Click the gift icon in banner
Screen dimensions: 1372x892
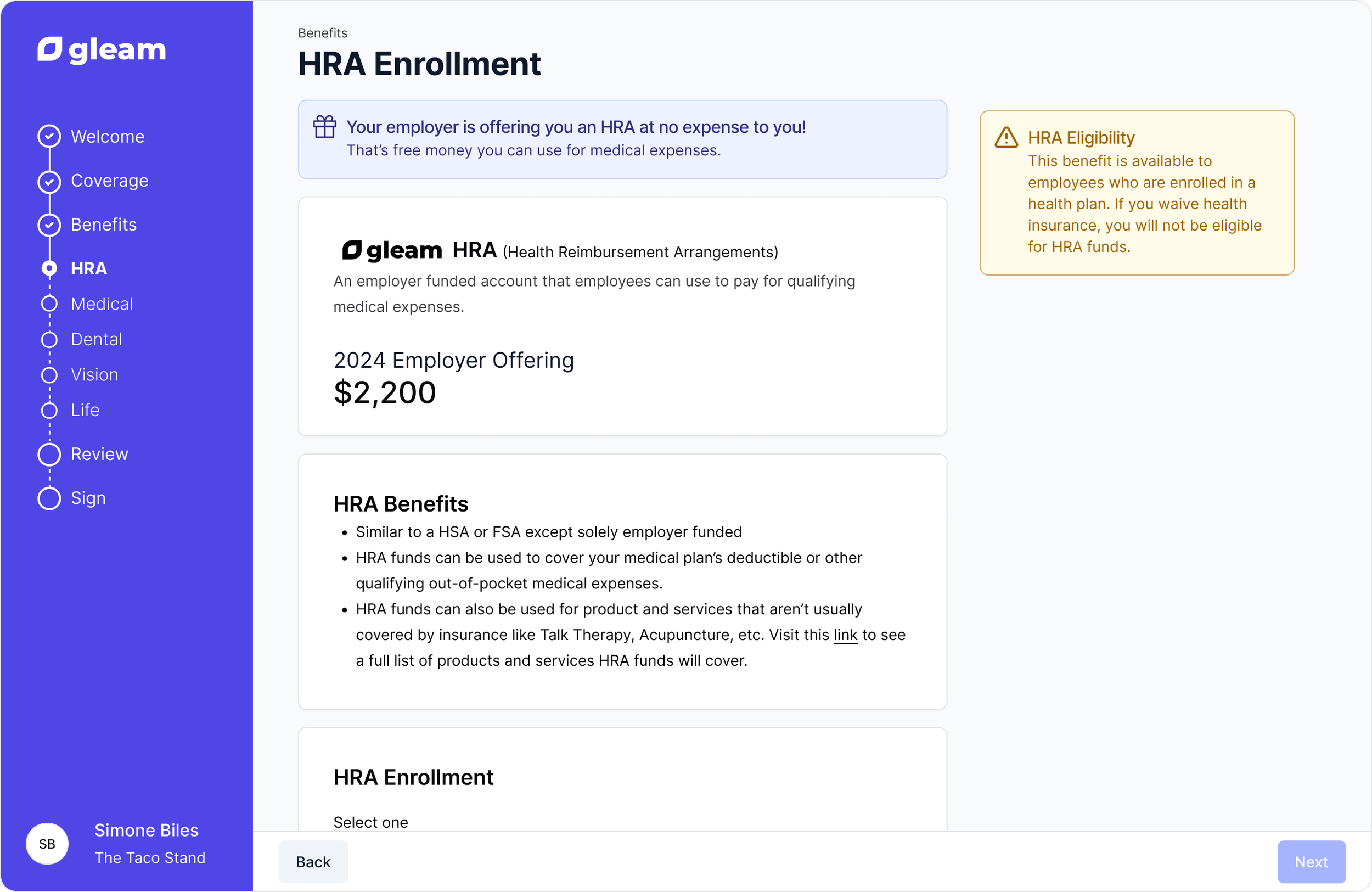(324, 127)
